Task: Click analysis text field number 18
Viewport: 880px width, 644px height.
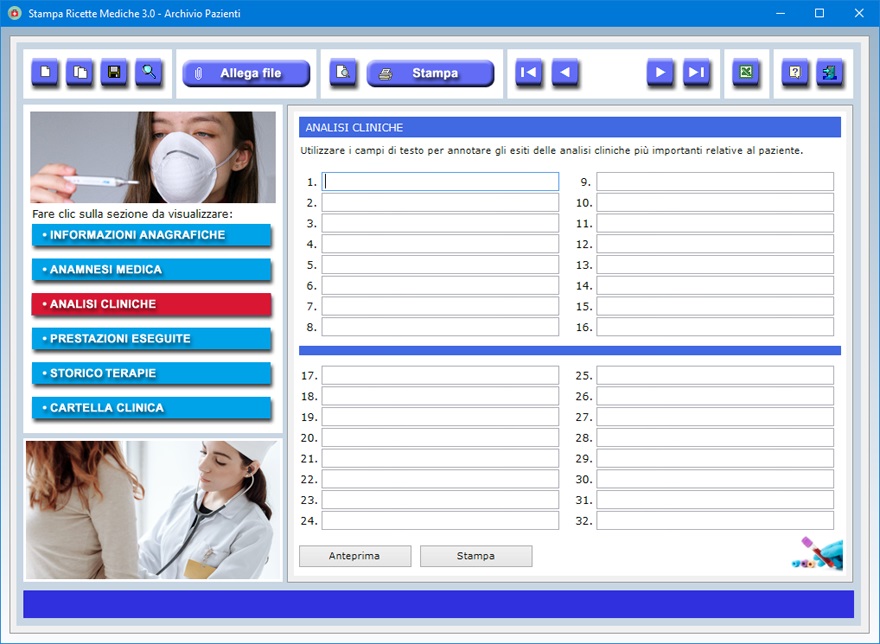Action: tap(440, 396)
